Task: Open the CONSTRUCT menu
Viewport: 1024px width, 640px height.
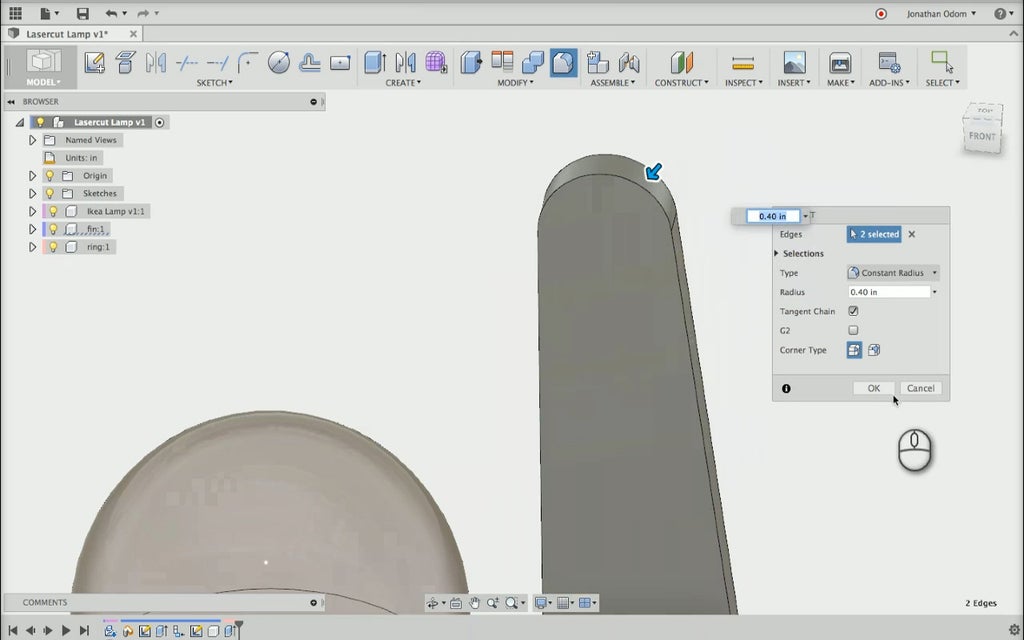Action: pyautogui.click(x=681, y=82)
